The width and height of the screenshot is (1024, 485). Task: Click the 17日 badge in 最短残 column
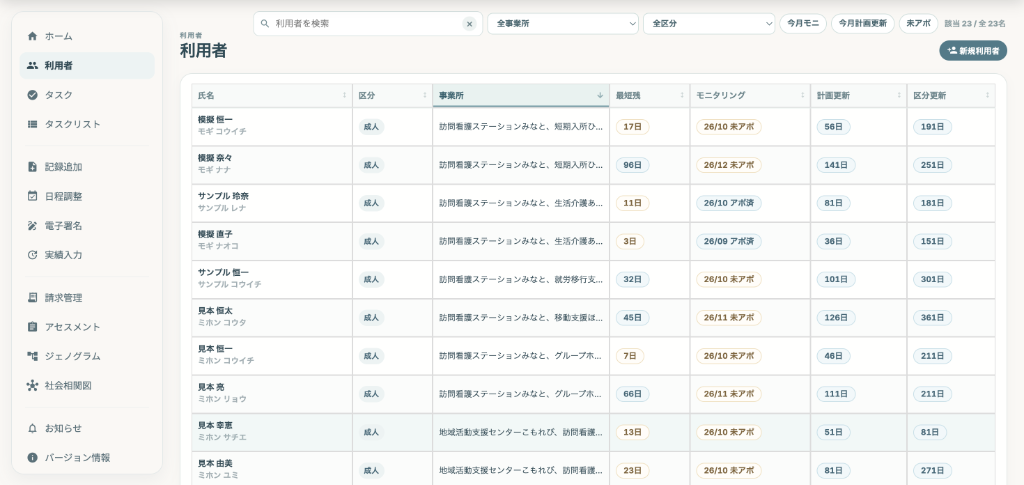tap(632, 127)
